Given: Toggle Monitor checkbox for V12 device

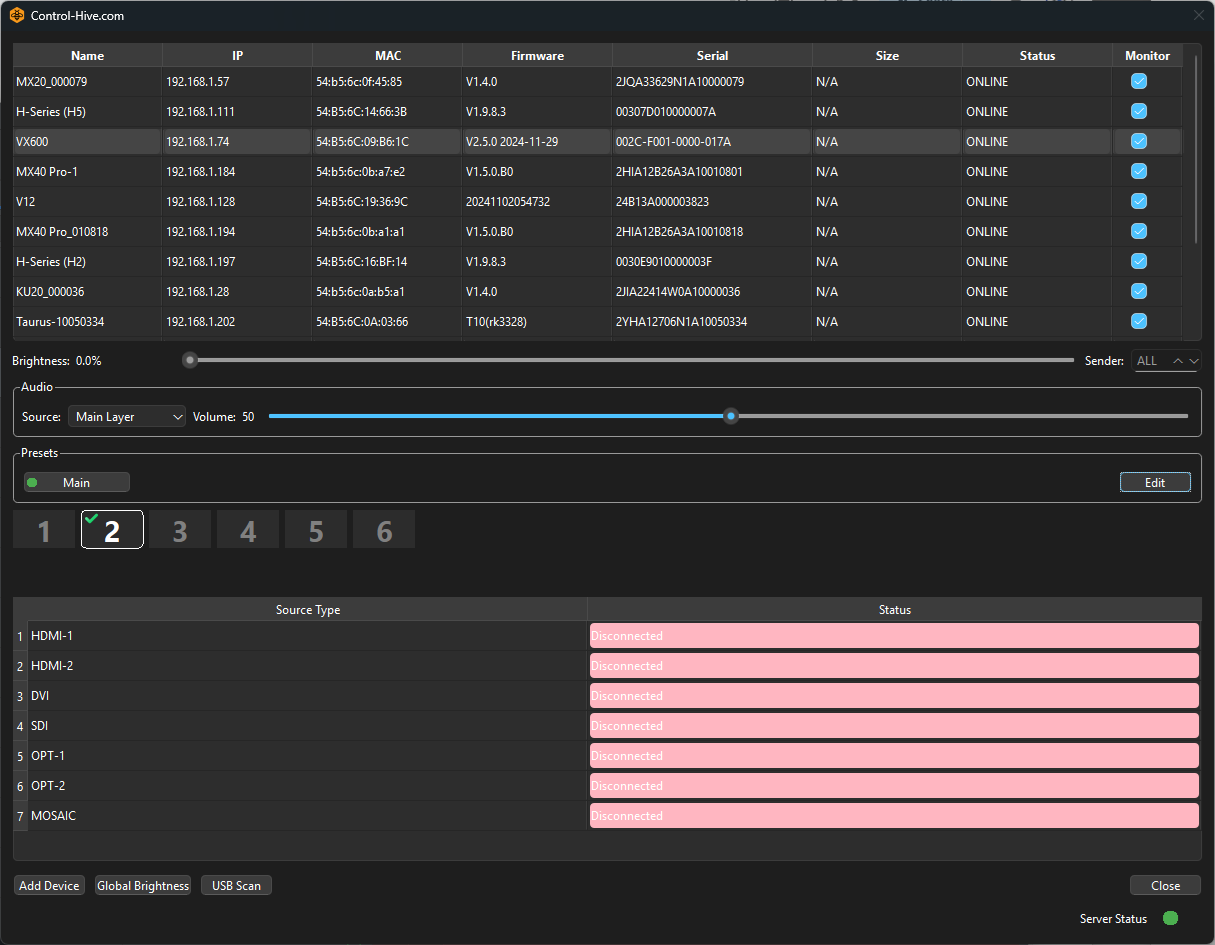Looking at the screenshot, I should click(1138, 202).
